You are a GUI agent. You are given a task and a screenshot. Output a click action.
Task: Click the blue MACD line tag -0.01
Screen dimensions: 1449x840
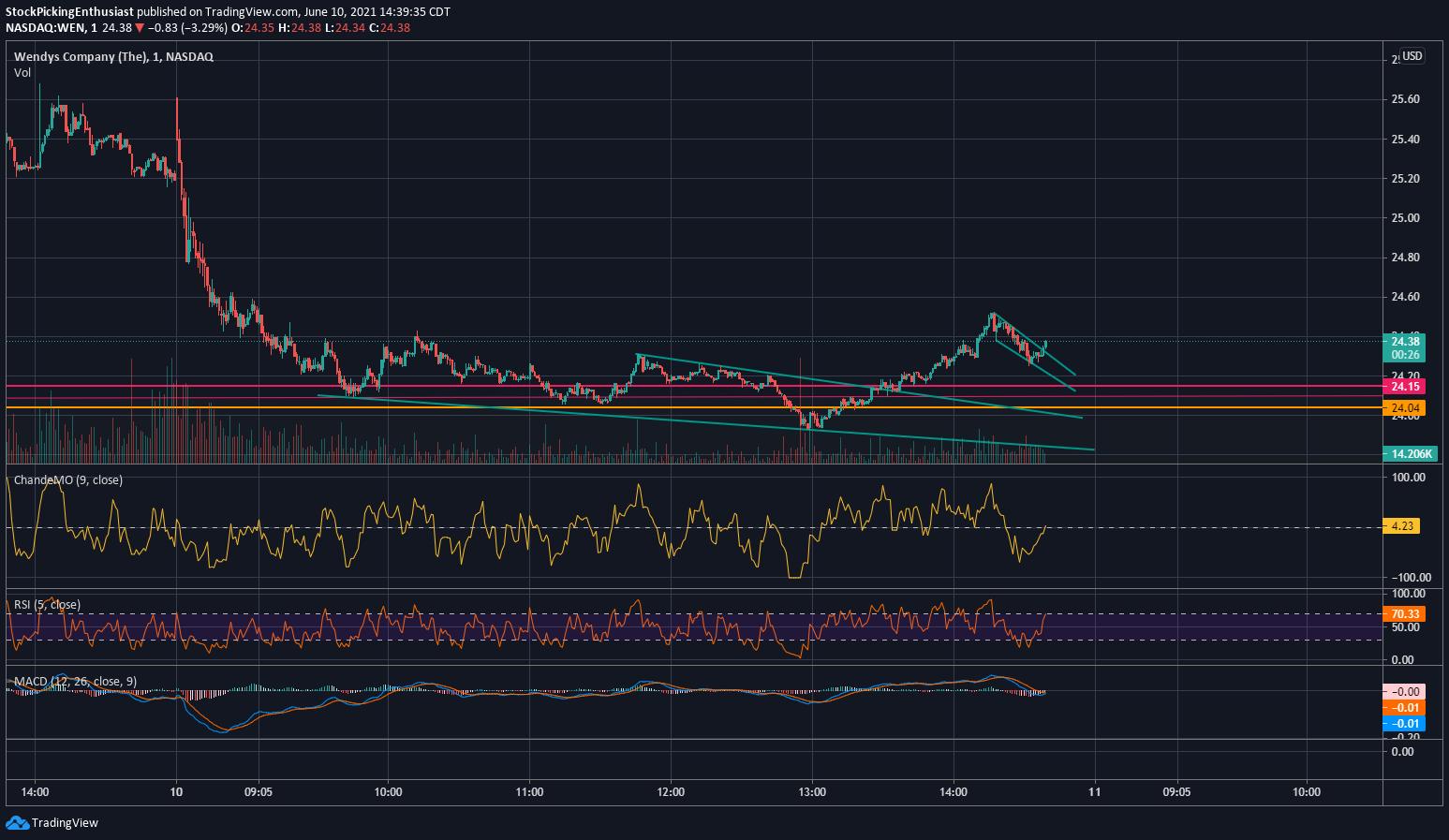(x=1404, y=724)
